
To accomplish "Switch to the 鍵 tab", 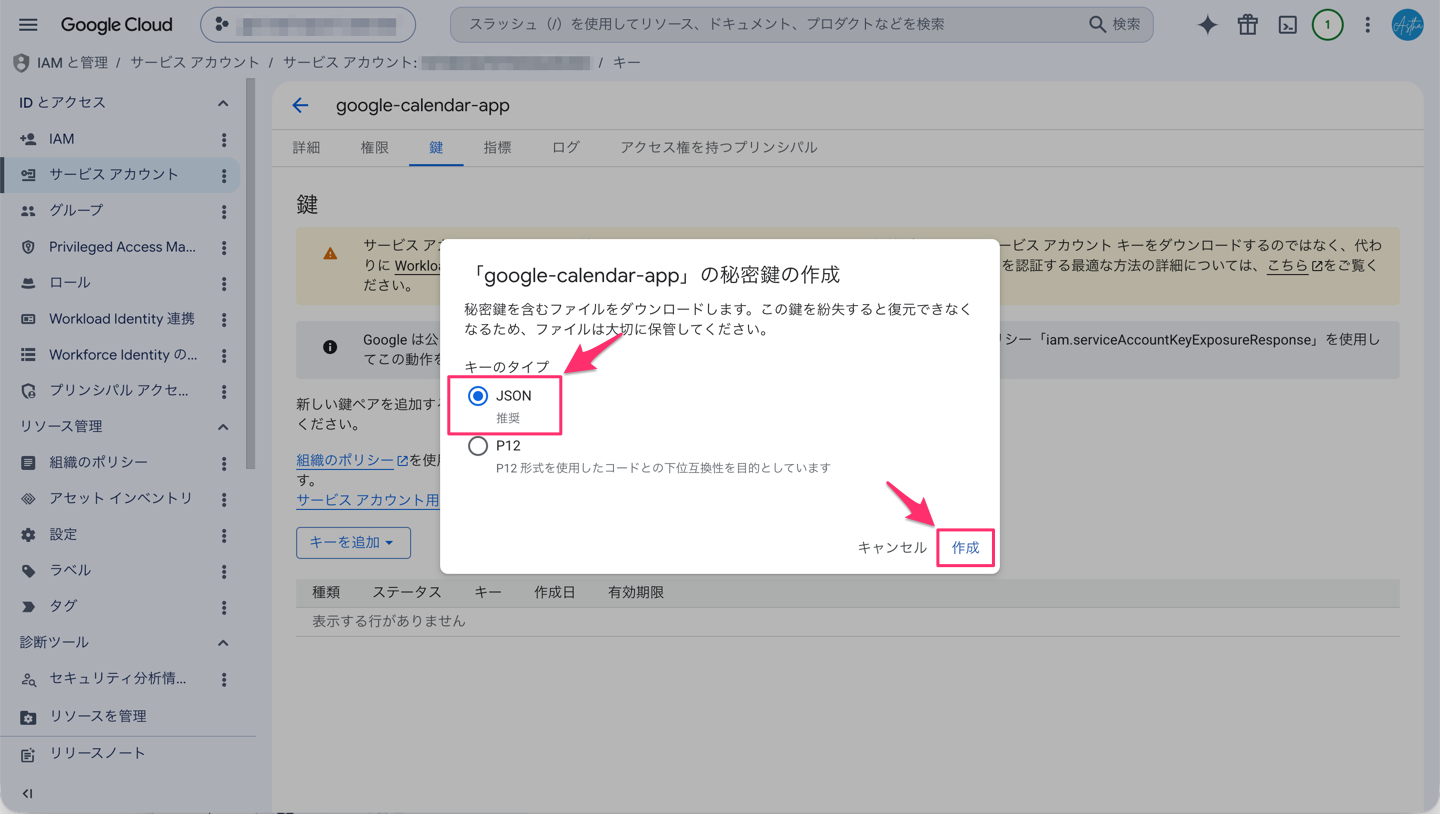I will click(x=436, y=147).
